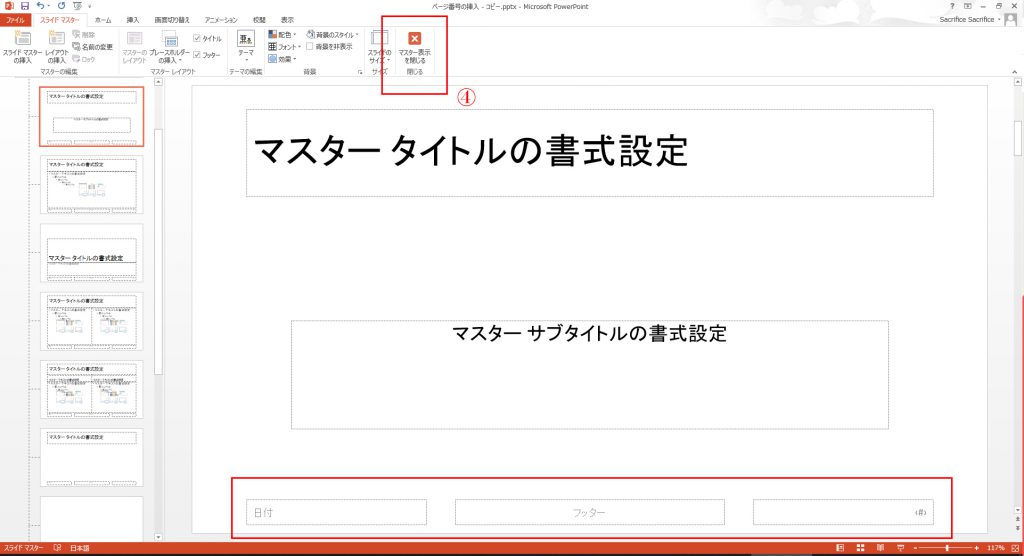Click the zoom slider in status bar
Image resolution: width=1024 pixels, height=556 pixels.
[x=946, y=548]
